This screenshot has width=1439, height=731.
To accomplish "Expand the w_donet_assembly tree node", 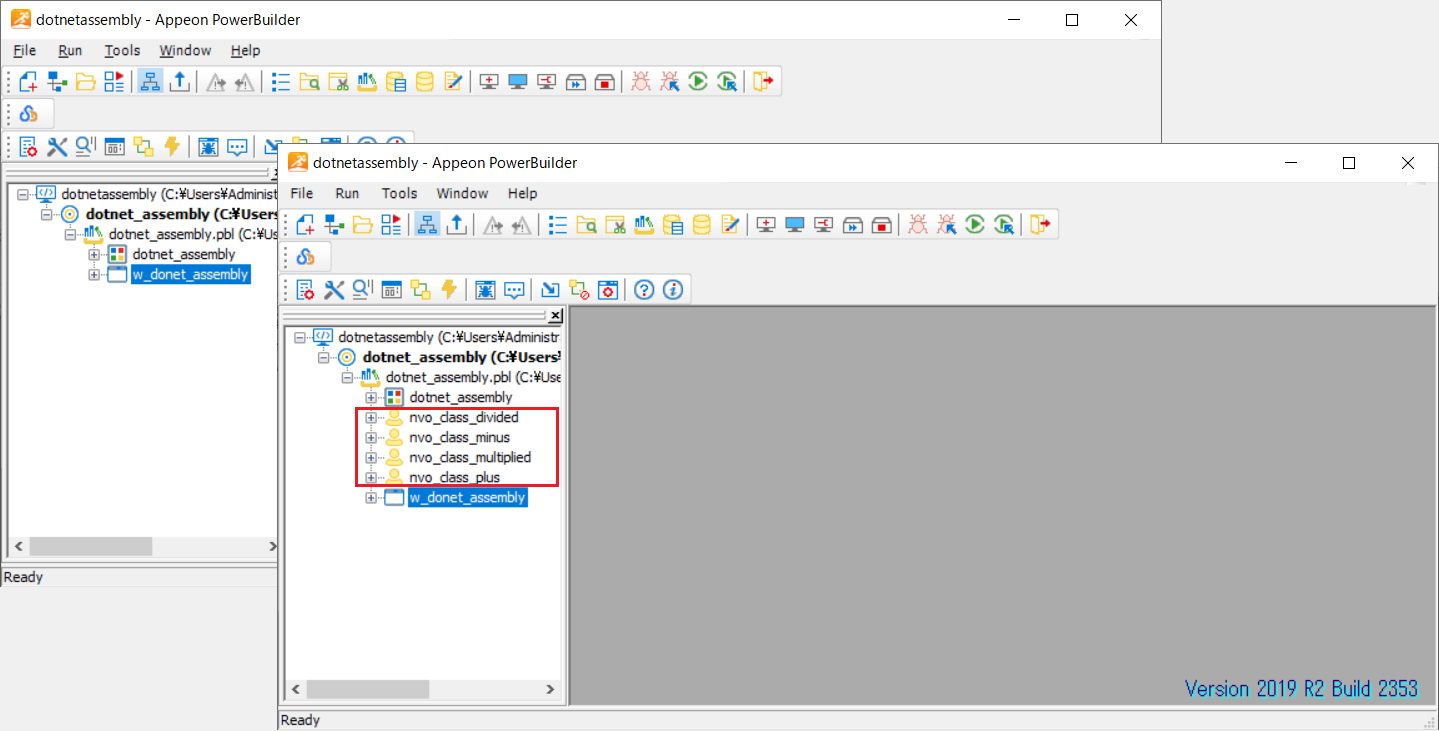I will point(371,497).
